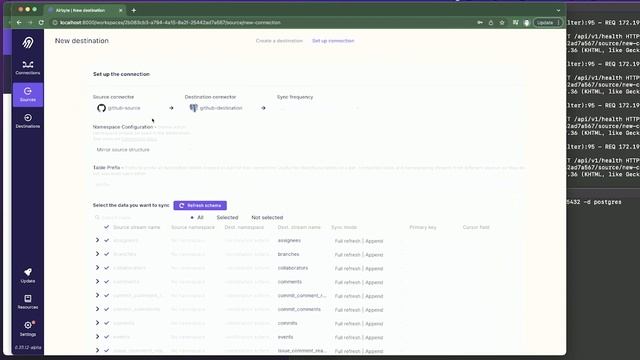Image resolution: width=640 pixels, height=360 pixels.
Task: Click the Primary key column header
Action: pyautogui.click(x=422, y=227)
